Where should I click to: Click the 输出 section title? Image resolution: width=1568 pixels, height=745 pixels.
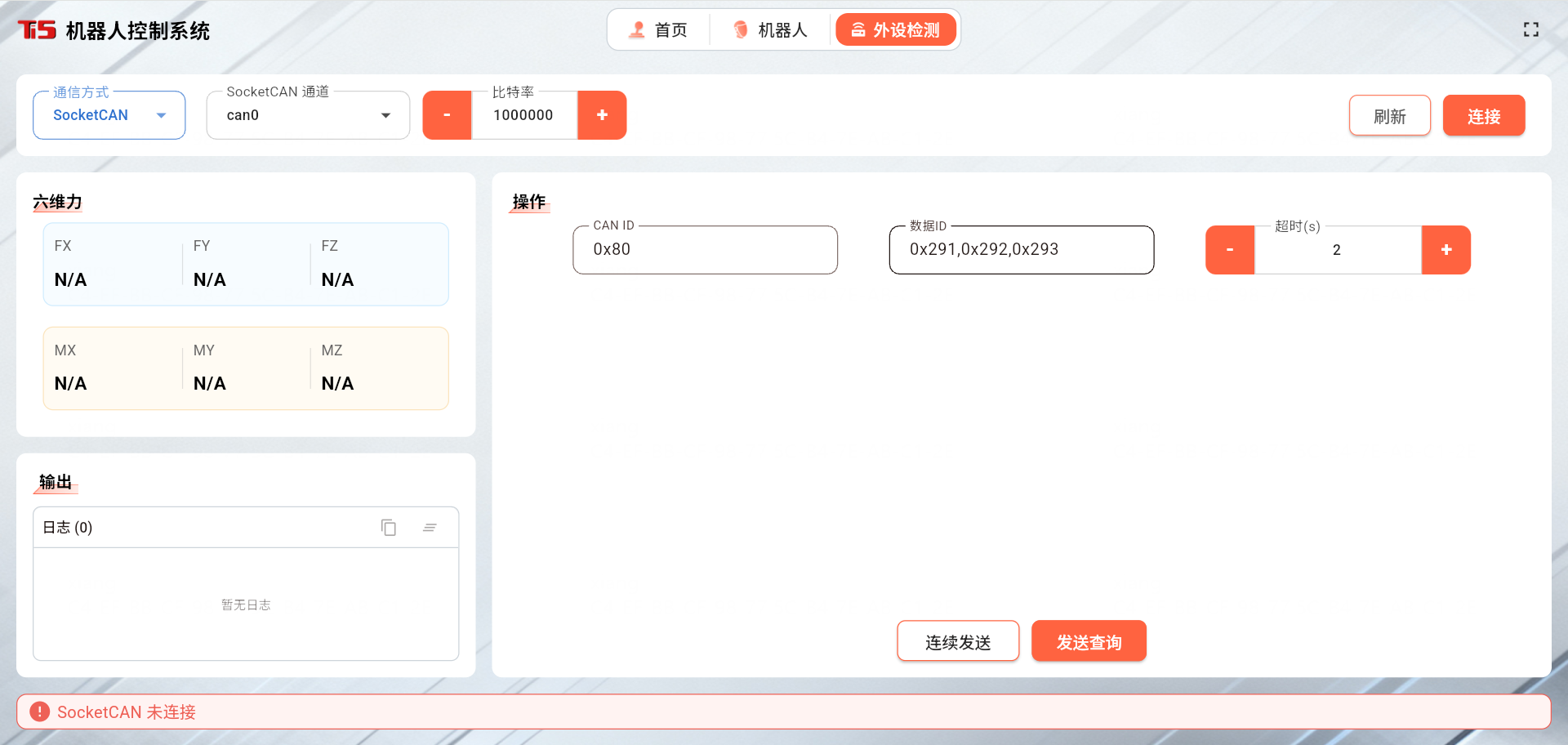click(56, 482)
